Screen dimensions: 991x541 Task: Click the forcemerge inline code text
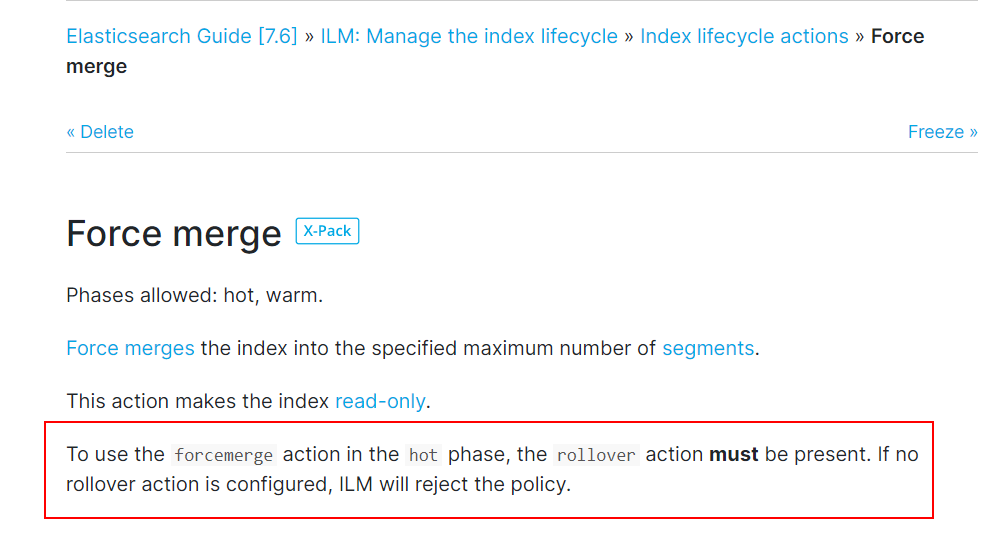pyautogui.click(x=224, y=455)
